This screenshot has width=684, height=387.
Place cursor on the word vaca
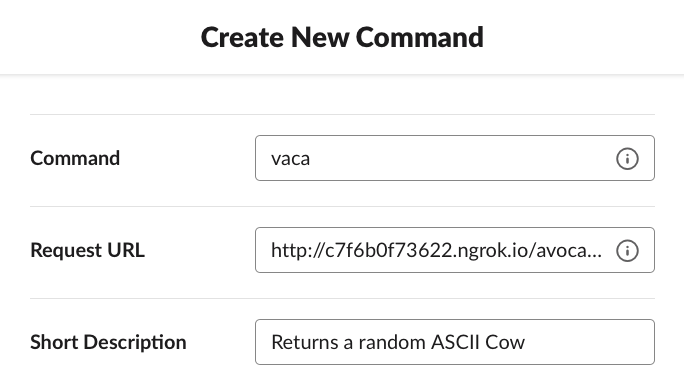(x=291, y=159)
